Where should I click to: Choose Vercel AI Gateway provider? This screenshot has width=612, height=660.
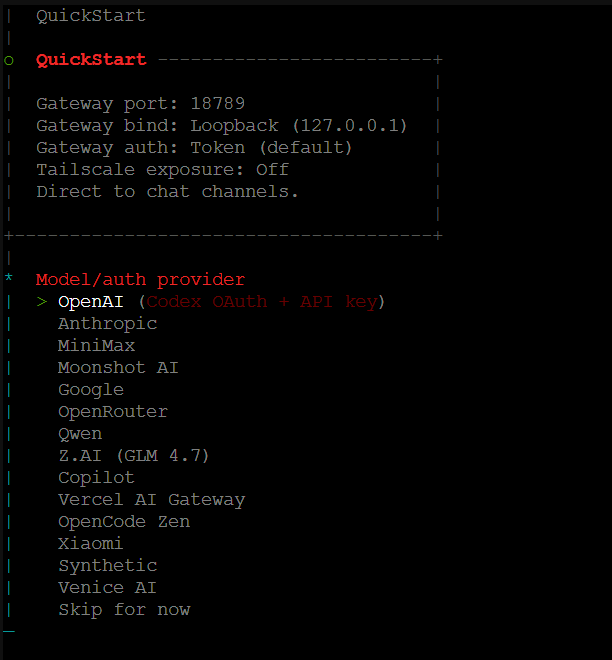tap(151, 500)
